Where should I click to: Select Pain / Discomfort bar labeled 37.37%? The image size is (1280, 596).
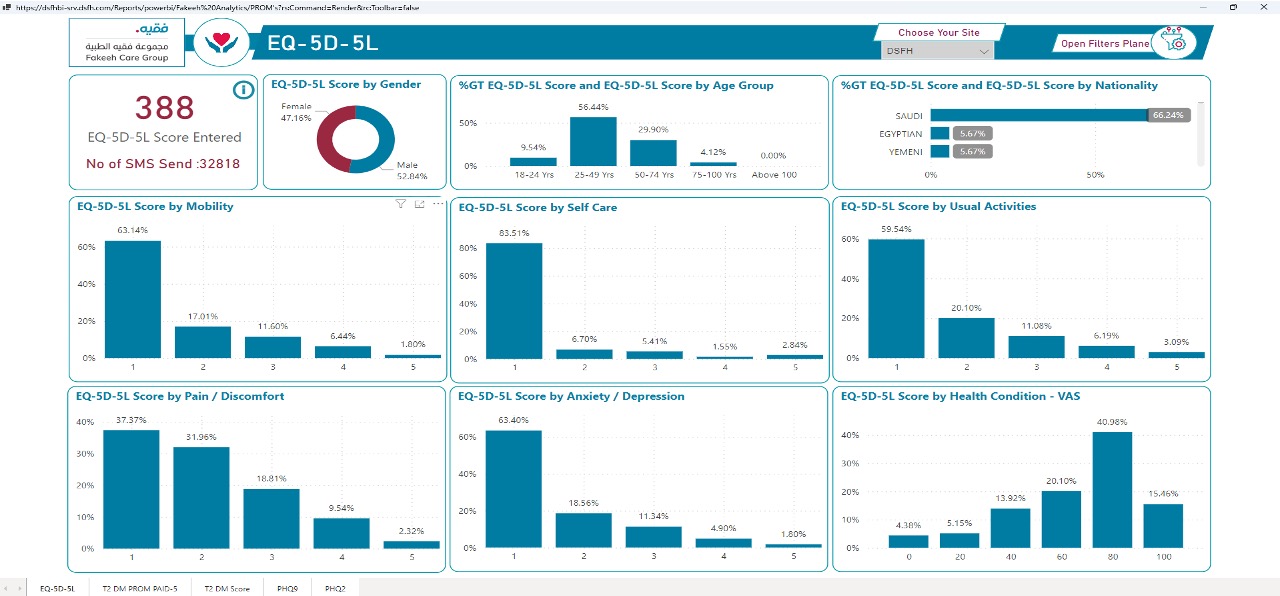click(132, 489)
